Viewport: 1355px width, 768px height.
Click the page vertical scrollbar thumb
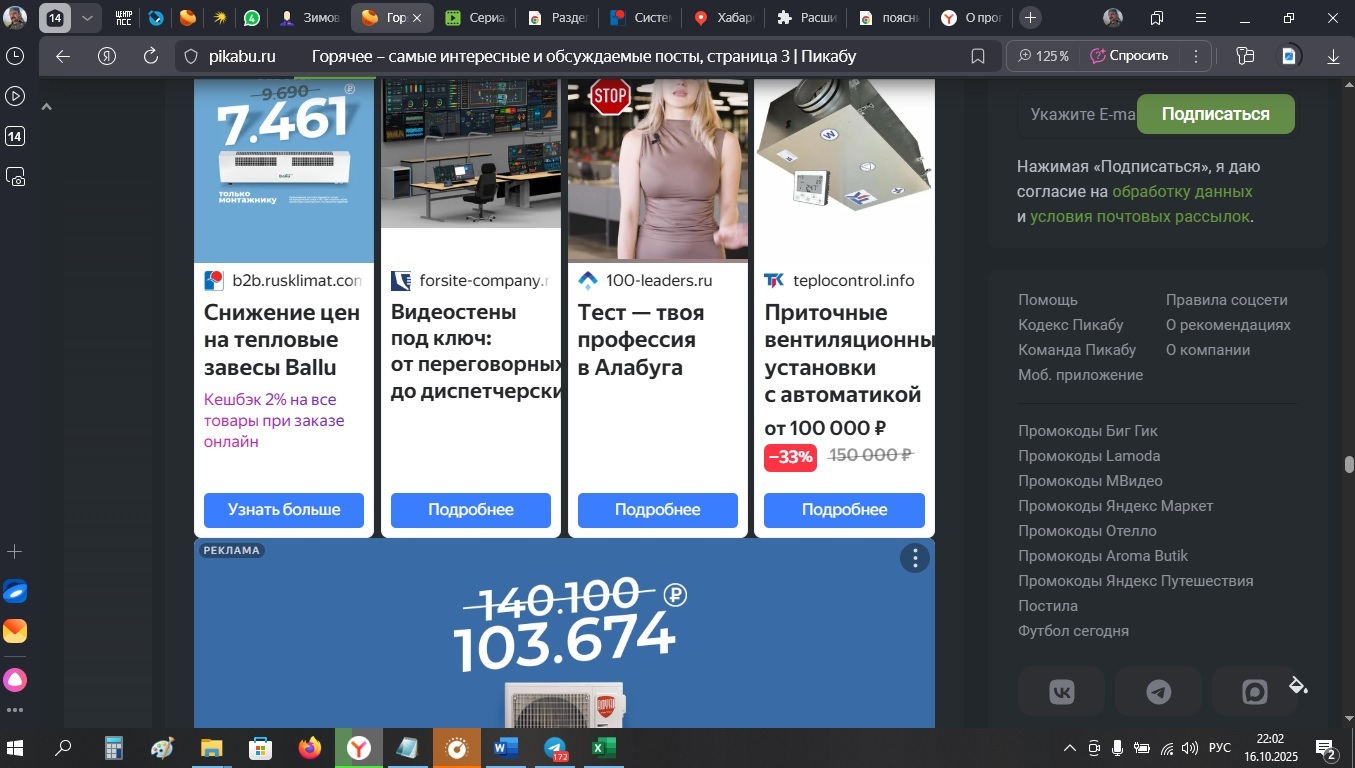[1348, 464]
